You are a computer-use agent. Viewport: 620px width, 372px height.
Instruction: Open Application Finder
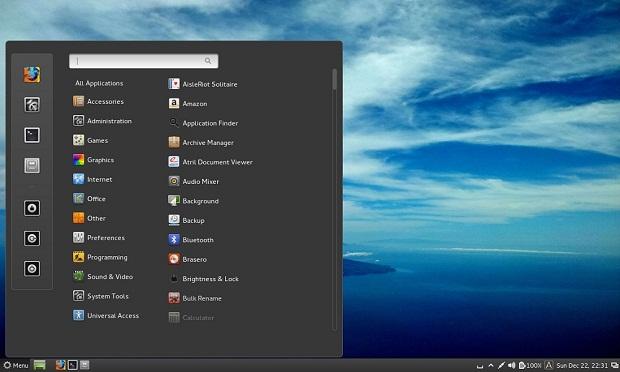coord(203,123)
